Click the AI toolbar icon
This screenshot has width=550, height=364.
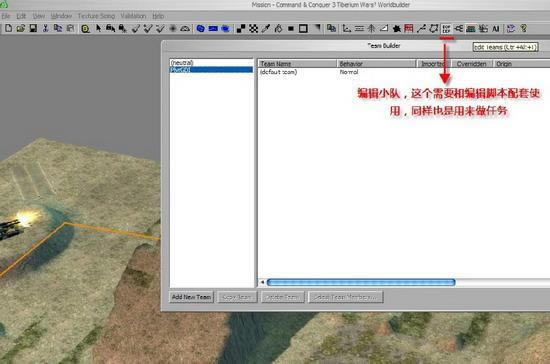coord(496,29)
